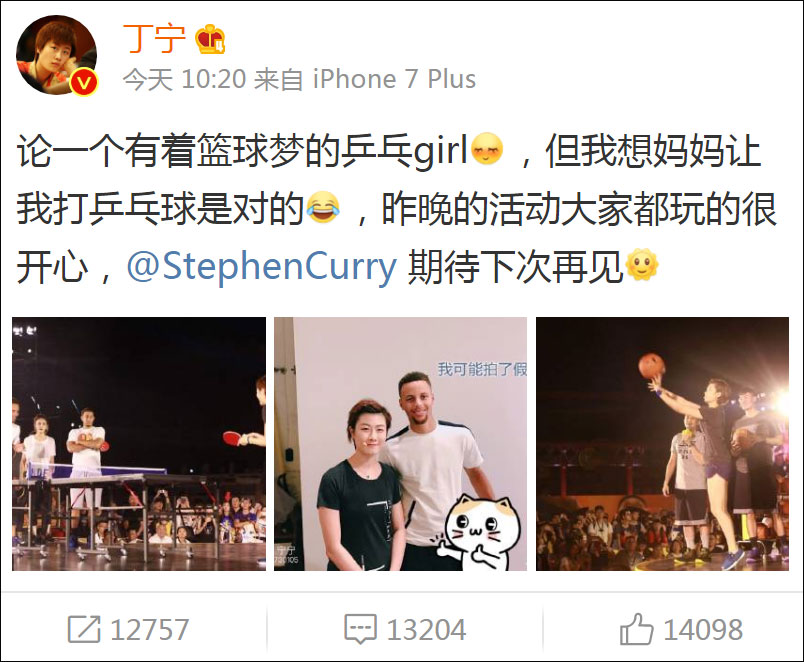804x662 pixels.
Task: Click the crown membership badge
Action: [210, 39]
